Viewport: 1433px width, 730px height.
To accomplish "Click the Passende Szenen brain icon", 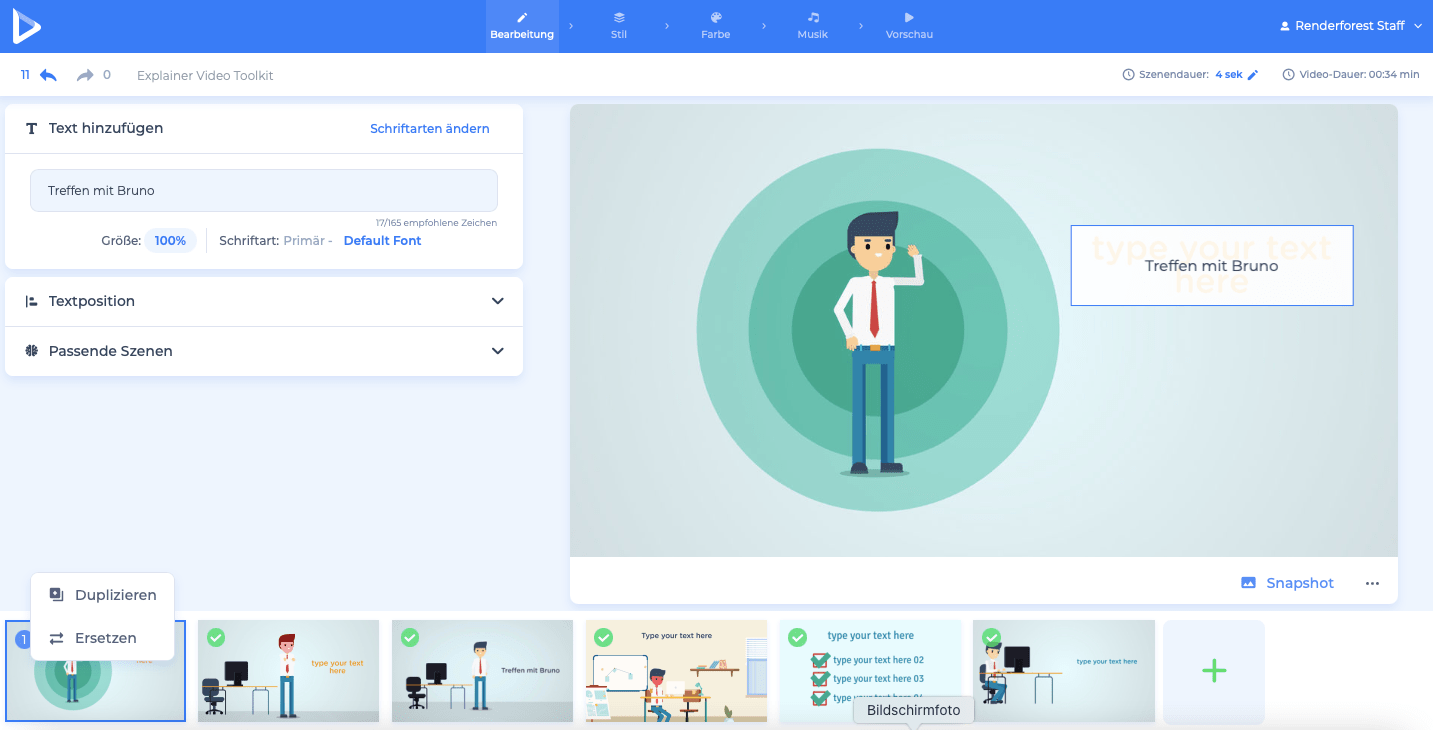I will 32,351.
